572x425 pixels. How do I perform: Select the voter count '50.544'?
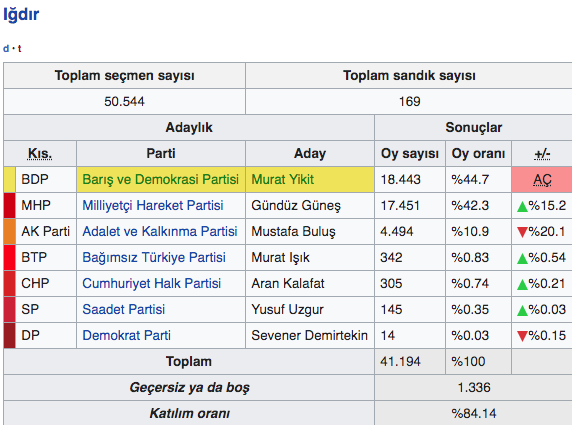click(124, 101)
